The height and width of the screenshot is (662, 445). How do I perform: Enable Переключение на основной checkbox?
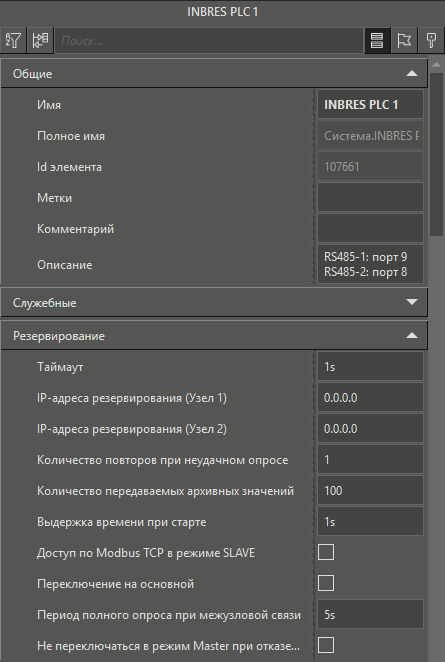pyautogui.click(x=326, y=583)
